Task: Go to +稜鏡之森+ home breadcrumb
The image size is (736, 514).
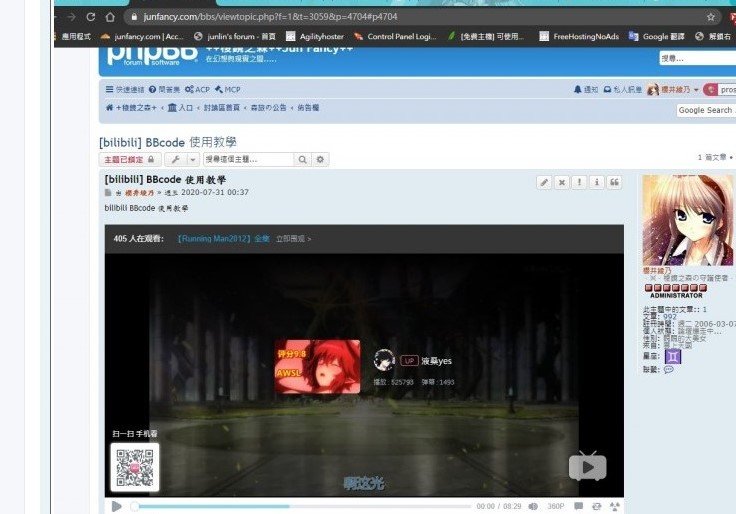Action: coord(131,107)
